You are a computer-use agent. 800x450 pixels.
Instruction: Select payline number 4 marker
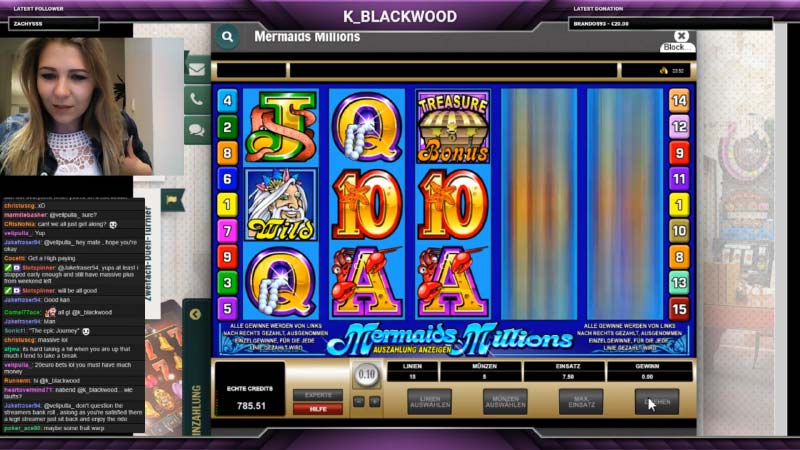point(228,101)
